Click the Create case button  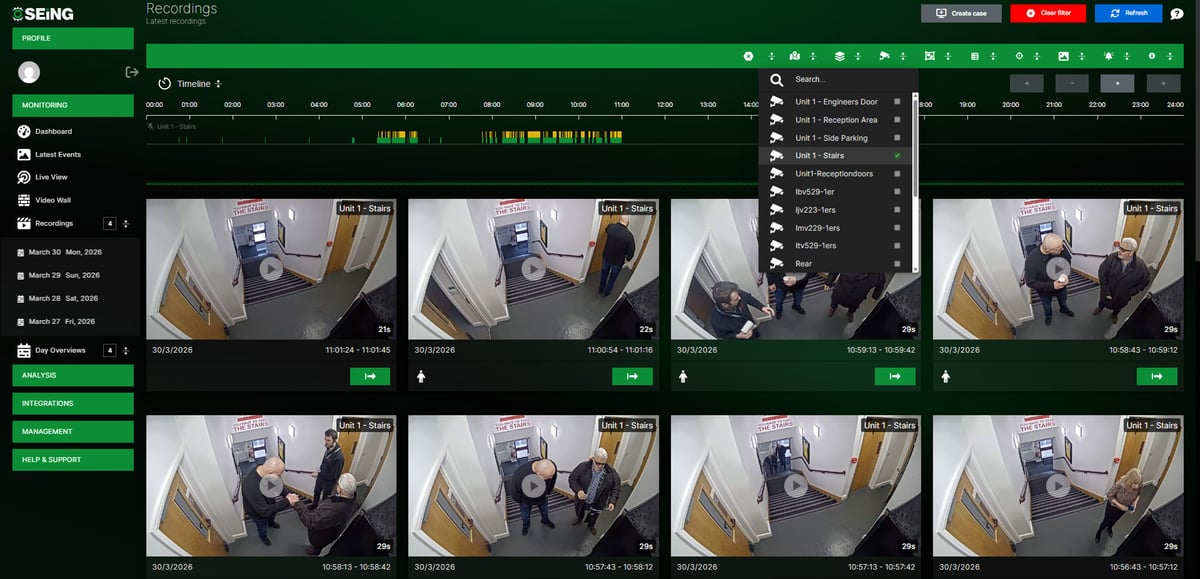point(959,13)
